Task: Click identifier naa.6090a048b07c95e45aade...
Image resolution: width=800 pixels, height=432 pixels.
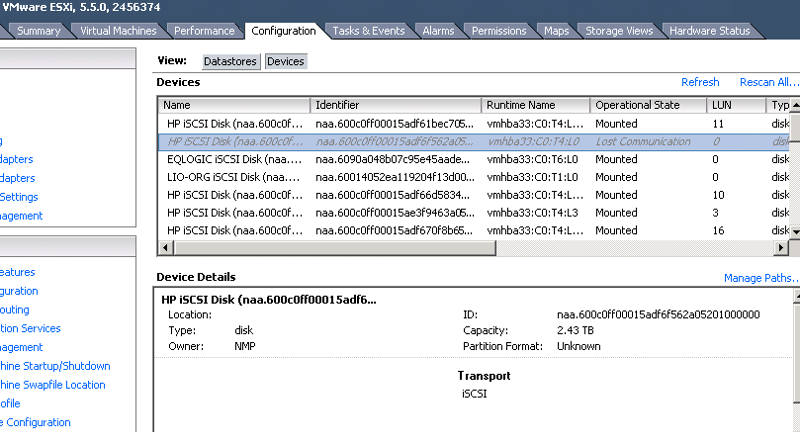Action: coord(392,160)
